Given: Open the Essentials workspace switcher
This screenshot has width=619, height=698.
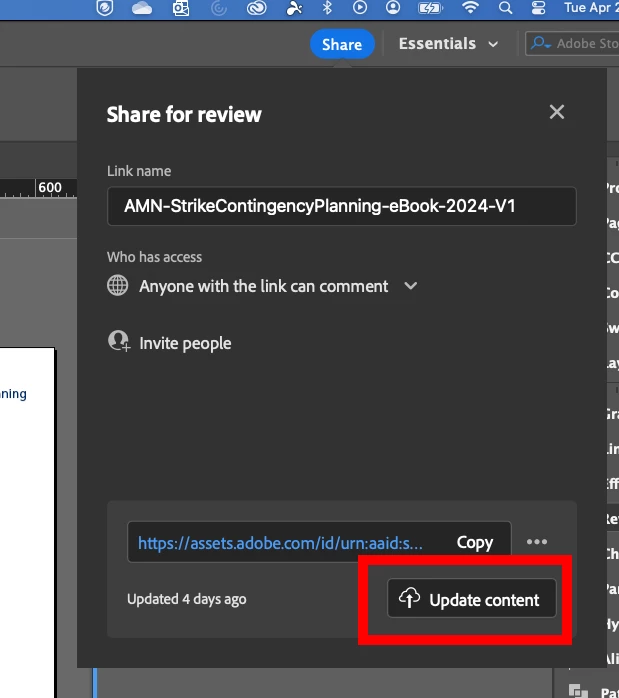Looking at the screenshot, I should point(448,44).
